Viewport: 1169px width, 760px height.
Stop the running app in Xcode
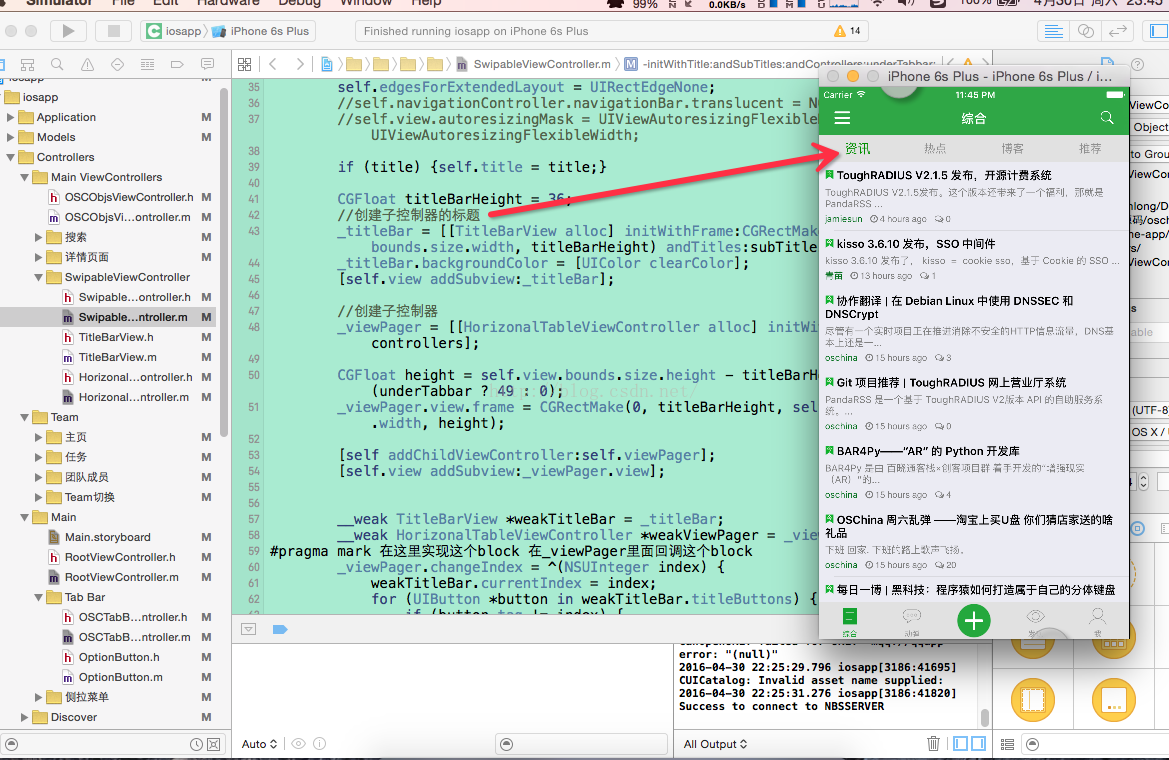pos(113,31)
